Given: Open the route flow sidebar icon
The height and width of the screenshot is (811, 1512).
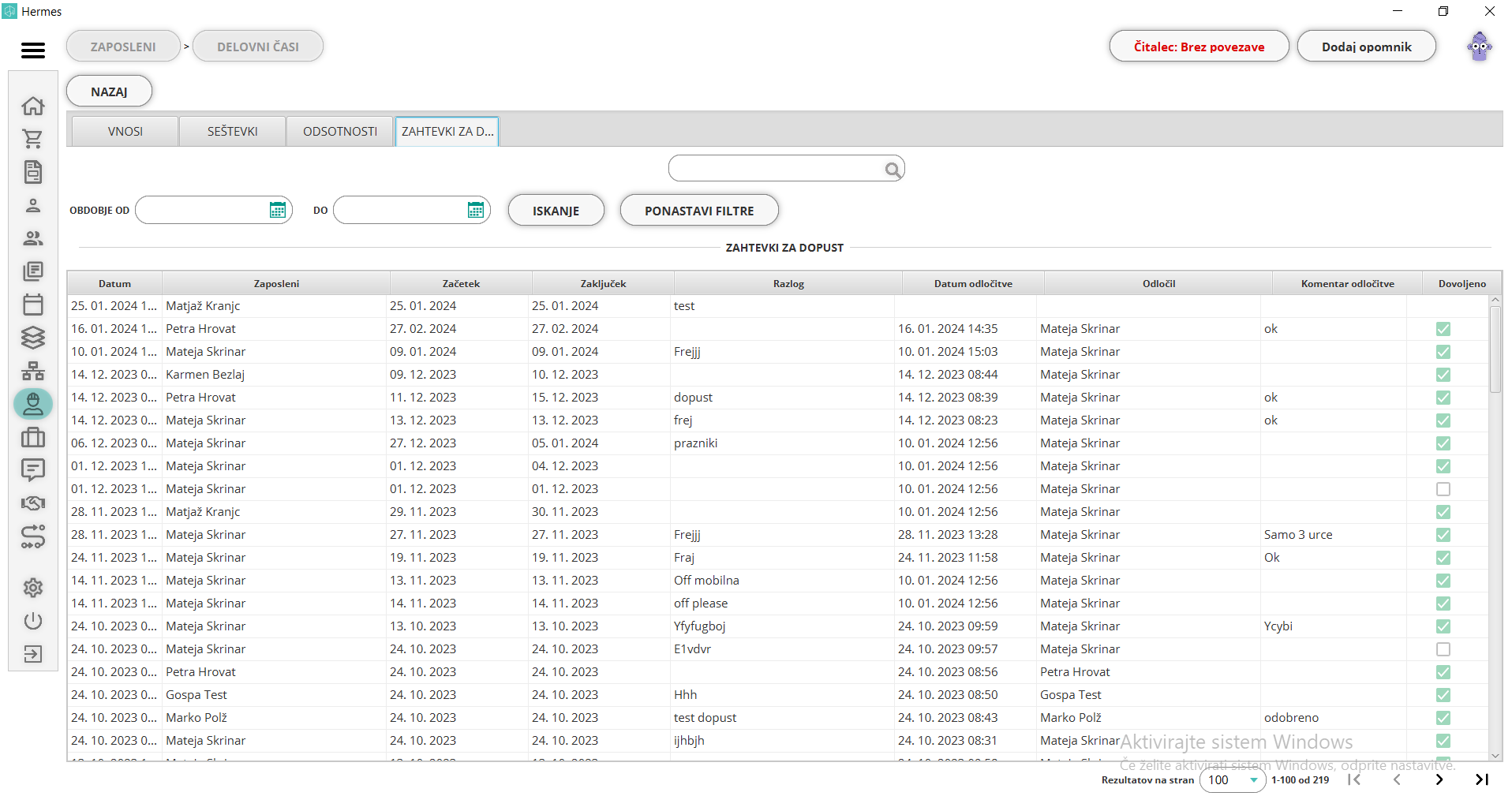Looking at the screenshot, I should tap(33, 536).
